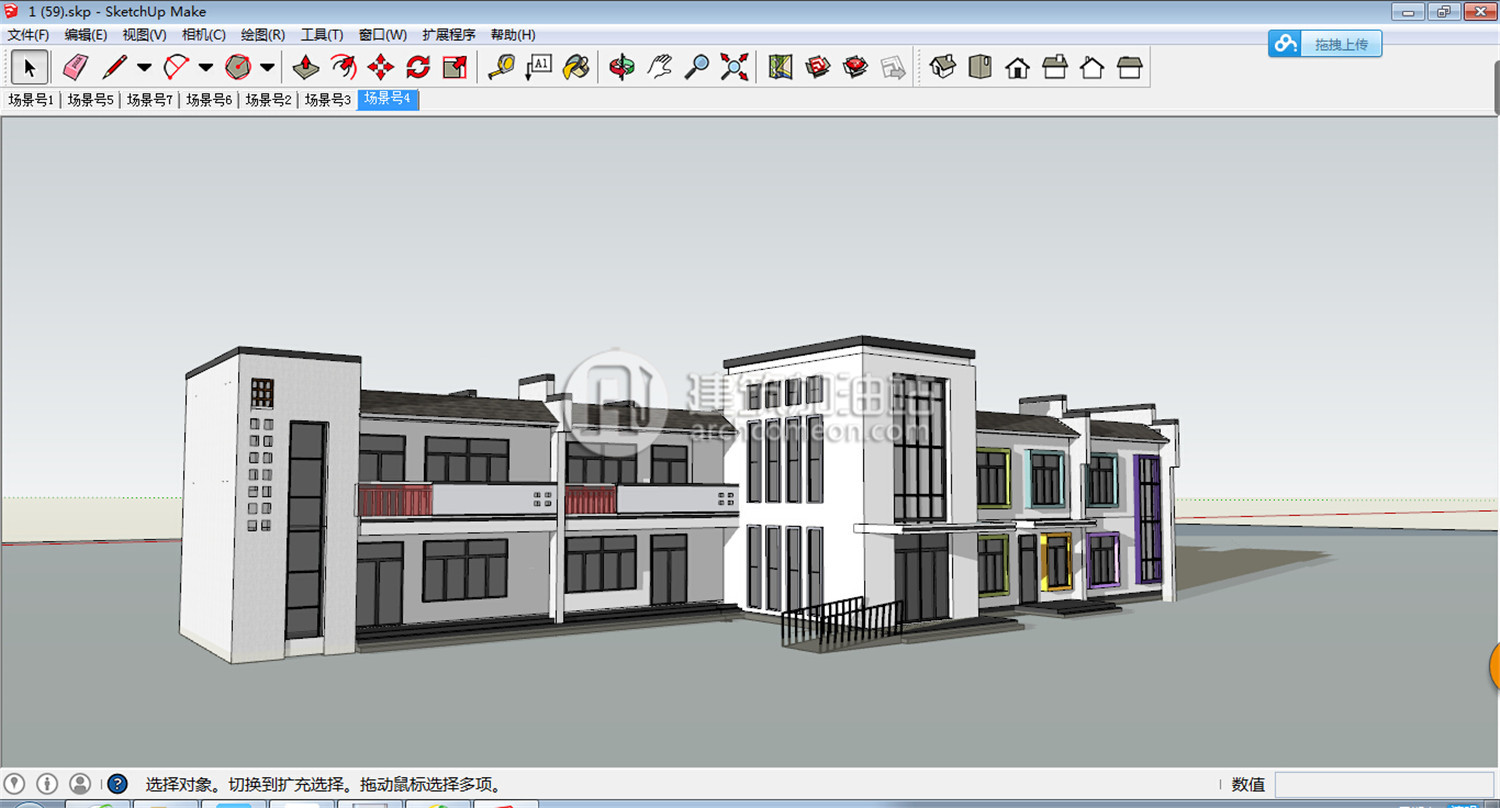Image resolution: width=1500 pixels, height=808 pixels.
Task: Select the Push/Pull tool
Action: [x=306, y=67]
